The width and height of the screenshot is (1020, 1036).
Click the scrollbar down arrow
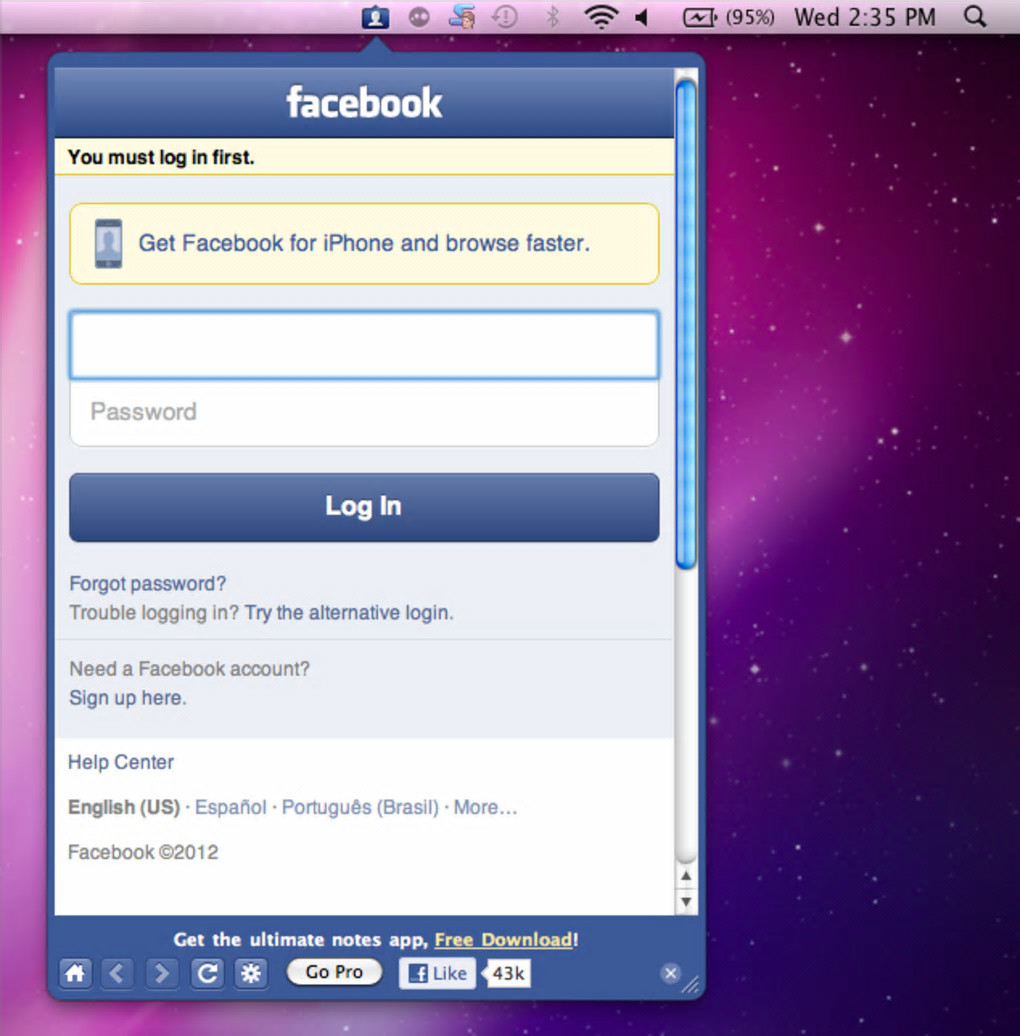[686, 902]
